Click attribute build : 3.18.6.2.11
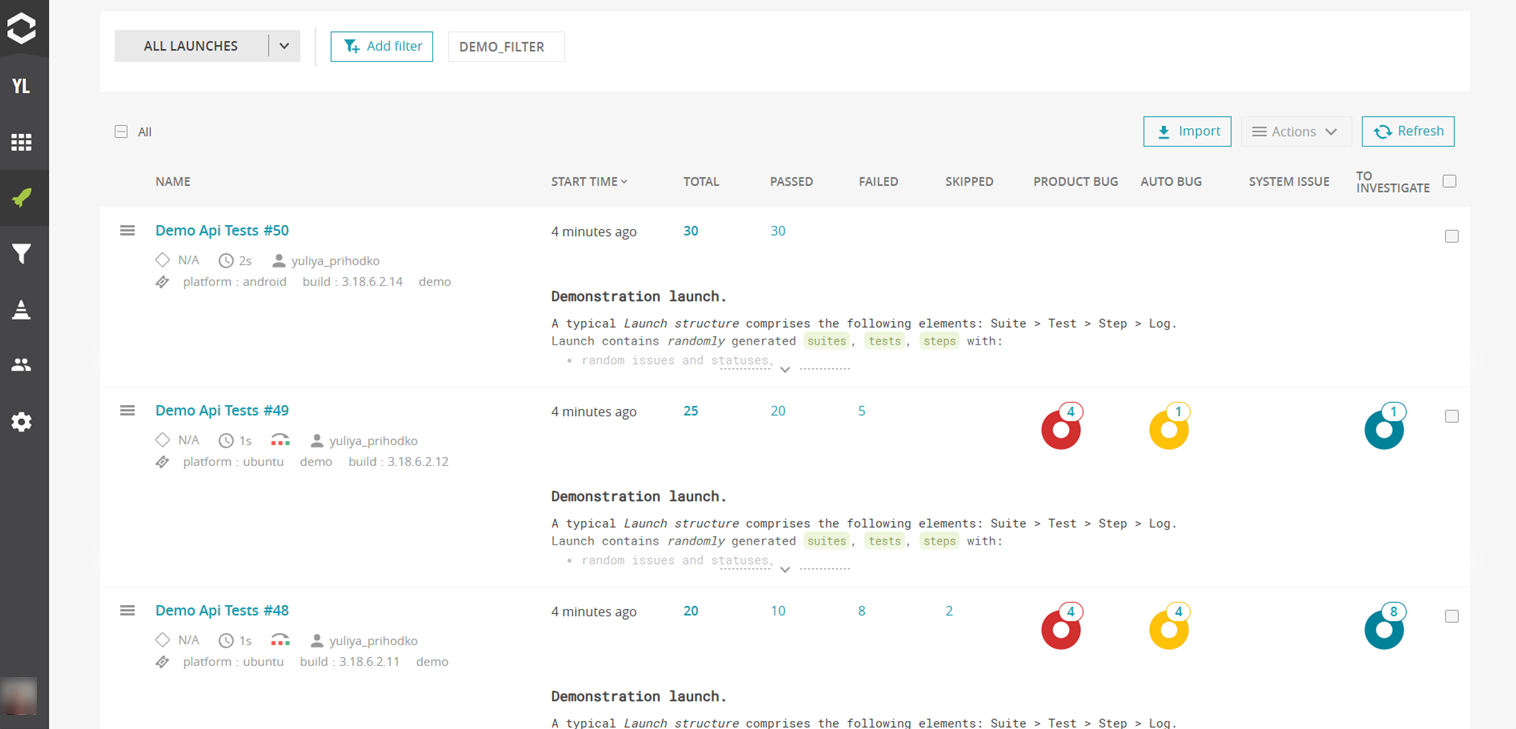Viewport: 1516px width, 729px height. [x=350, y=662]
